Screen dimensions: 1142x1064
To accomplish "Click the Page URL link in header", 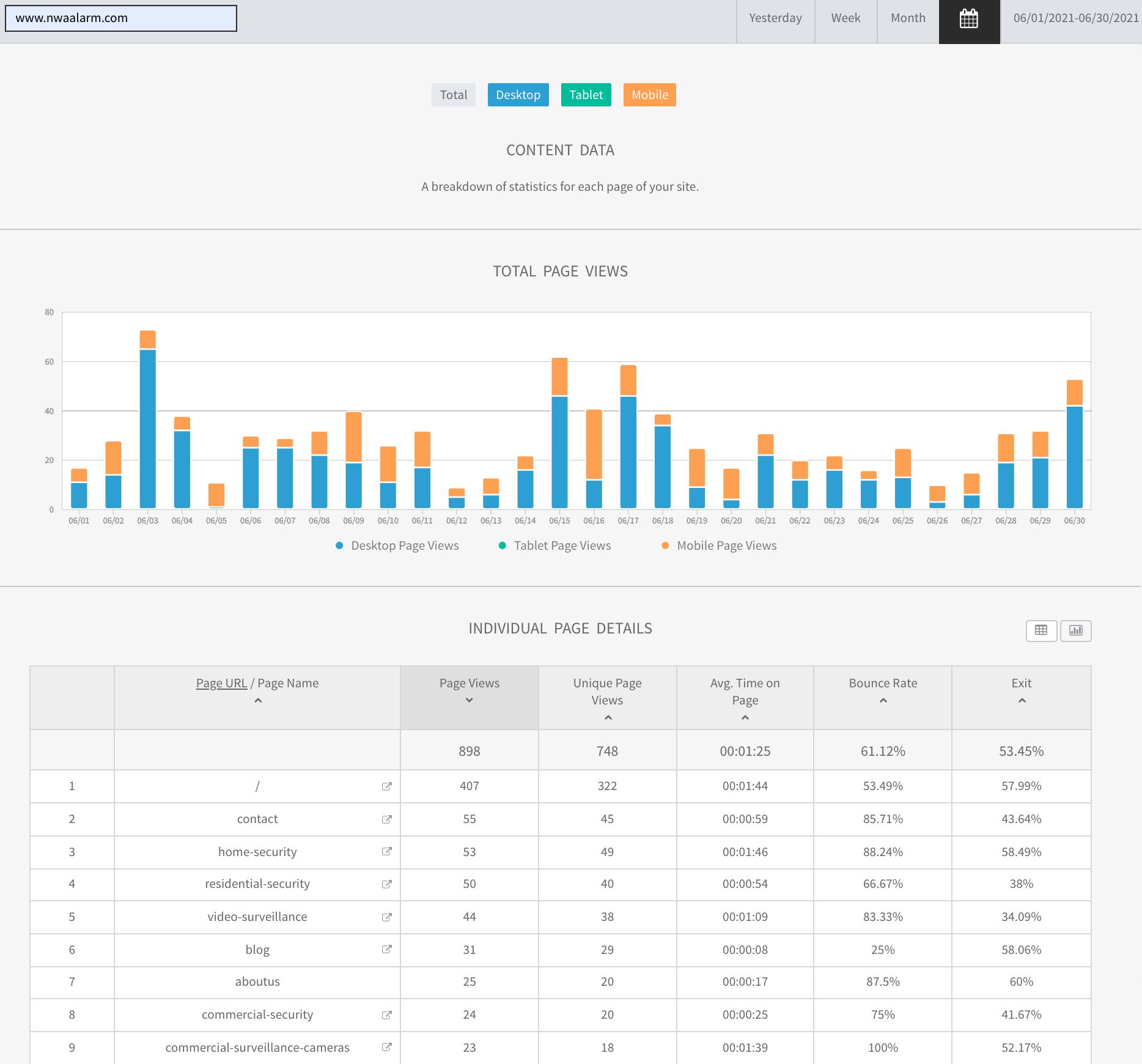I will point(221,683).
